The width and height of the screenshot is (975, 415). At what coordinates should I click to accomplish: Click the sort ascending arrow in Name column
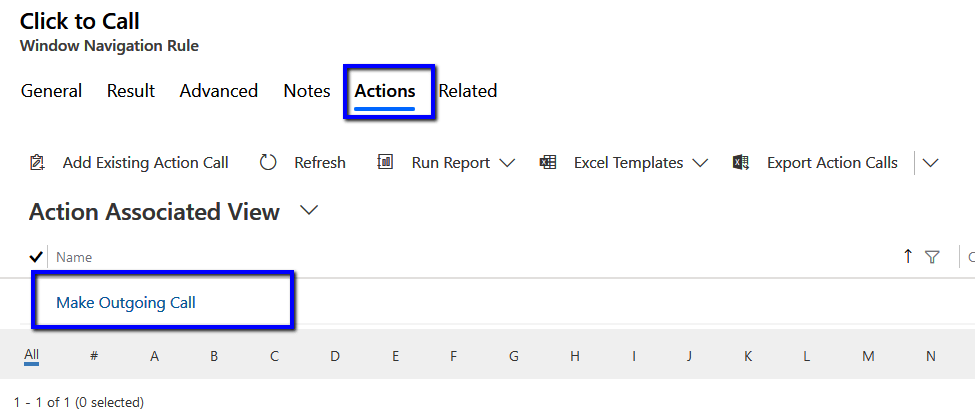click(x=908, y=257)
